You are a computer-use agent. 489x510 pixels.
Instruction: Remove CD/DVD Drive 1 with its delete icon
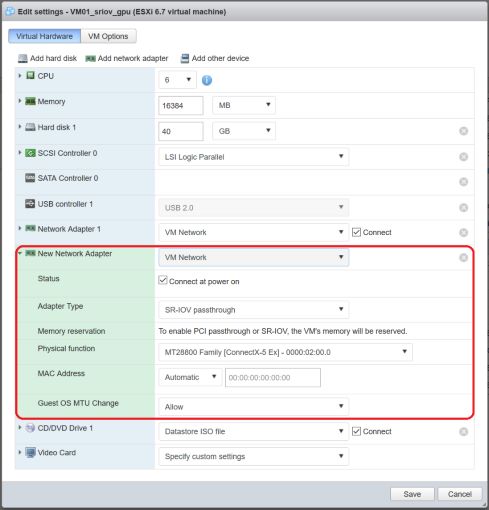coord(463,432)
